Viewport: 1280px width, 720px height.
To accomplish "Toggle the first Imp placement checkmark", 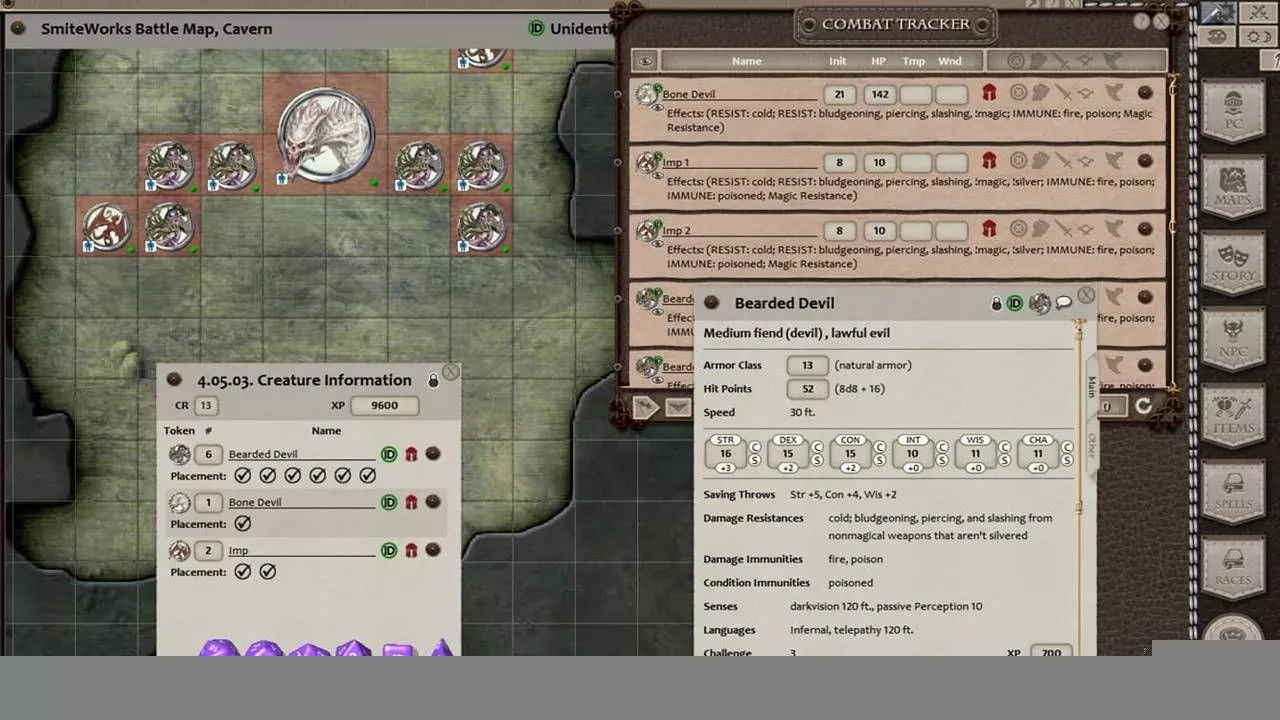I will pyautogui.click(x=243, y=572).
